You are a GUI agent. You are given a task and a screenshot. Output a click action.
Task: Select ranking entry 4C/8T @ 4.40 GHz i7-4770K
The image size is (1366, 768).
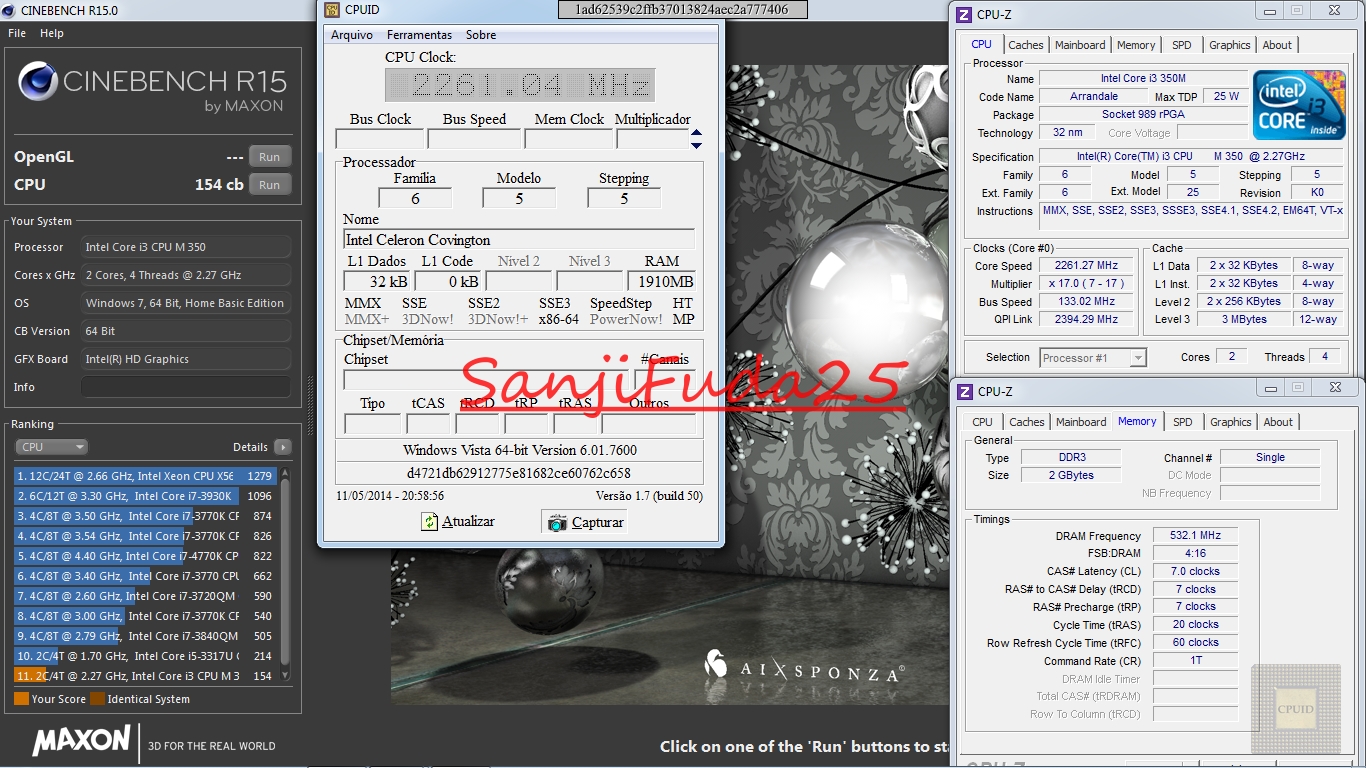[x=145, y=556]
